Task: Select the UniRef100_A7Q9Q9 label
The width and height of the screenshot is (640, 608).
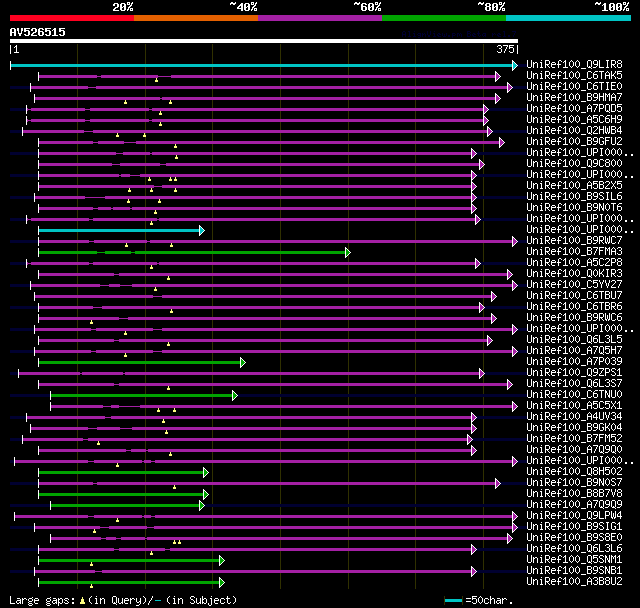Action: [x=574, y=505]
